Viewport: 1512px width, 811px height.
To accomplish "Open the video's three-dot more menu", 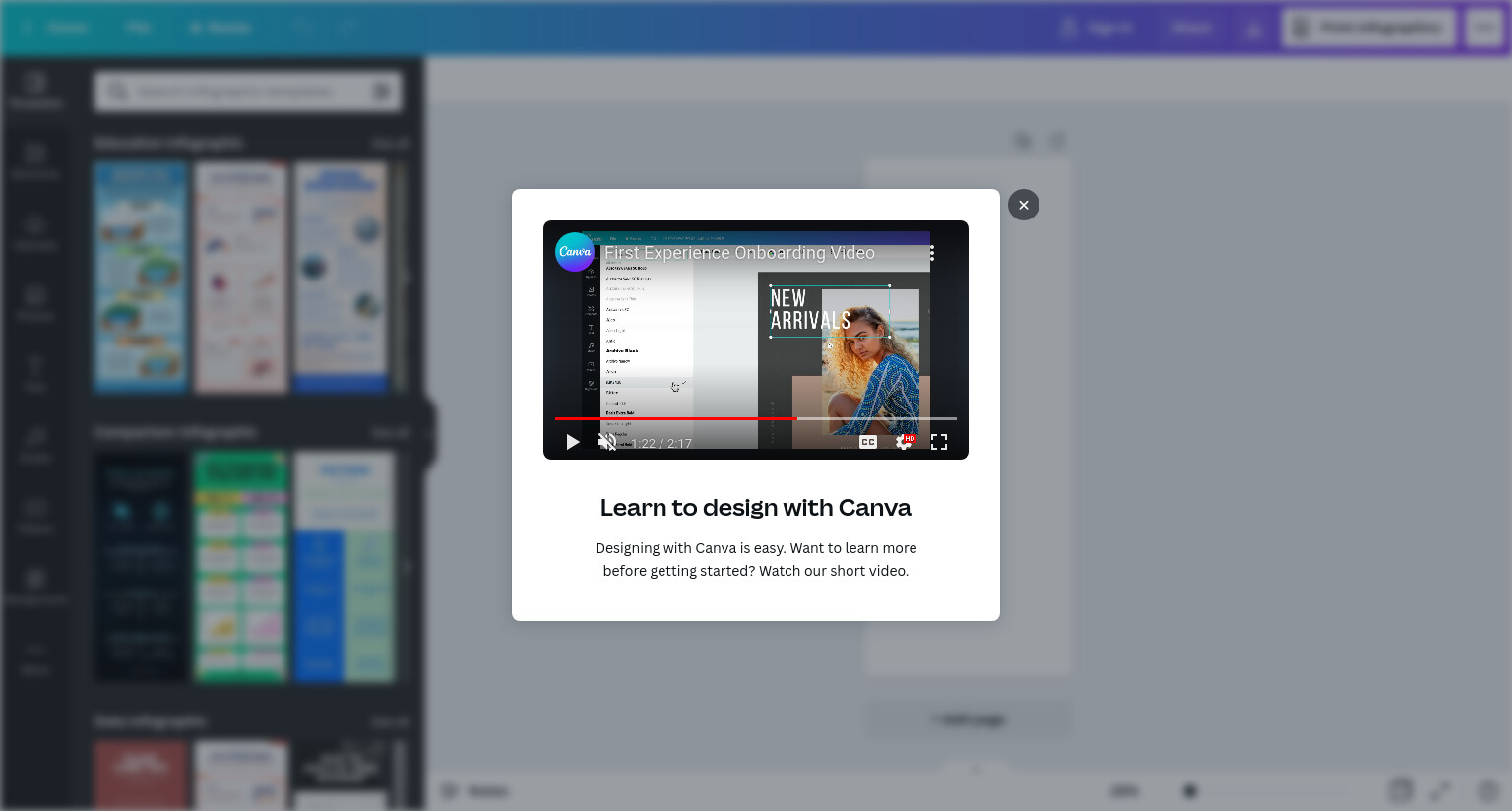I will [931, 253].
